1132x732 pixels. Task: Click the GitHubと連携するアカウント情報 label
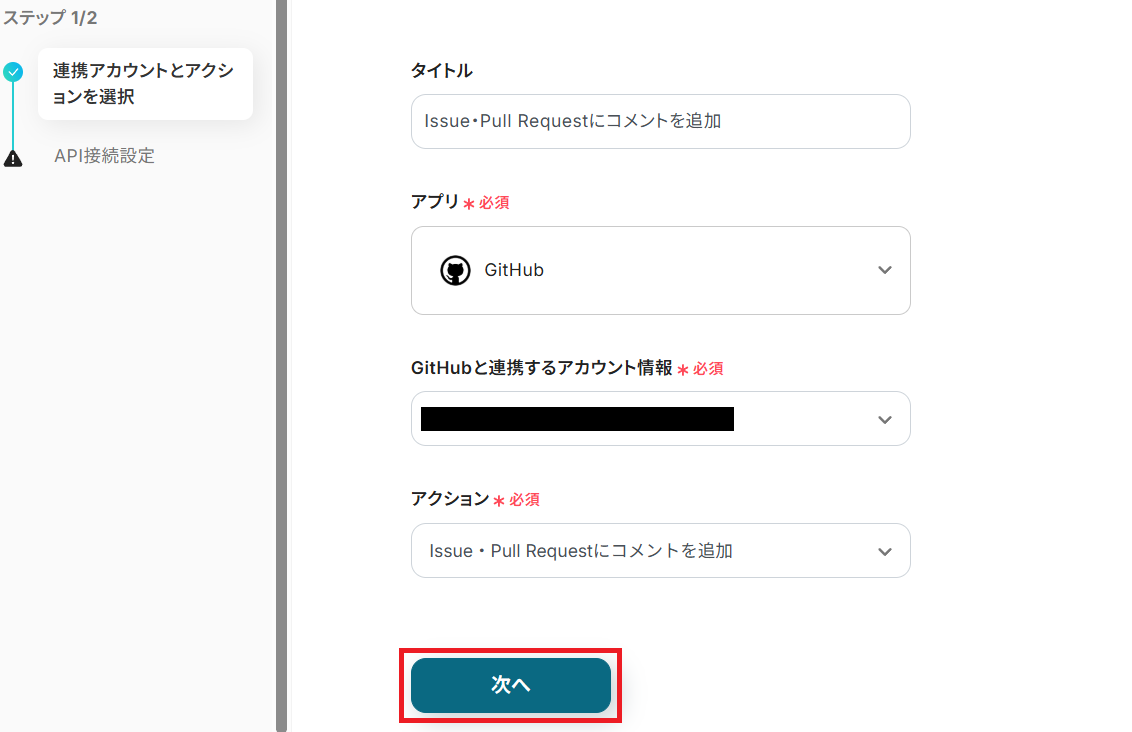click(541, 368)
